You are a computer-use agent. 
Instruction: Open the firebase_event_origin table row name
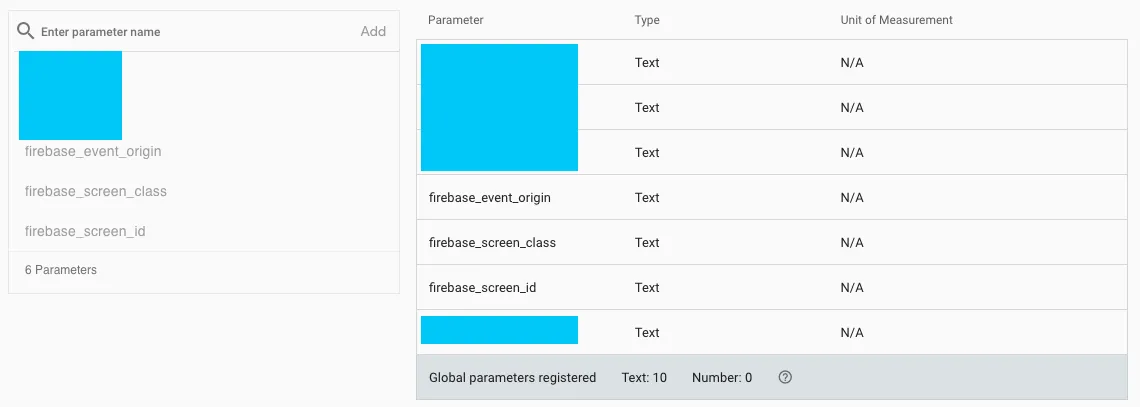click(x=490, y=198)
